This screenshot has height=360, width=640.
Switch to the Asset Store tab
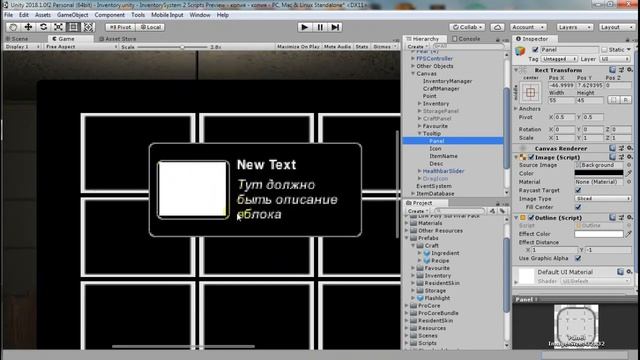point(118,39)
